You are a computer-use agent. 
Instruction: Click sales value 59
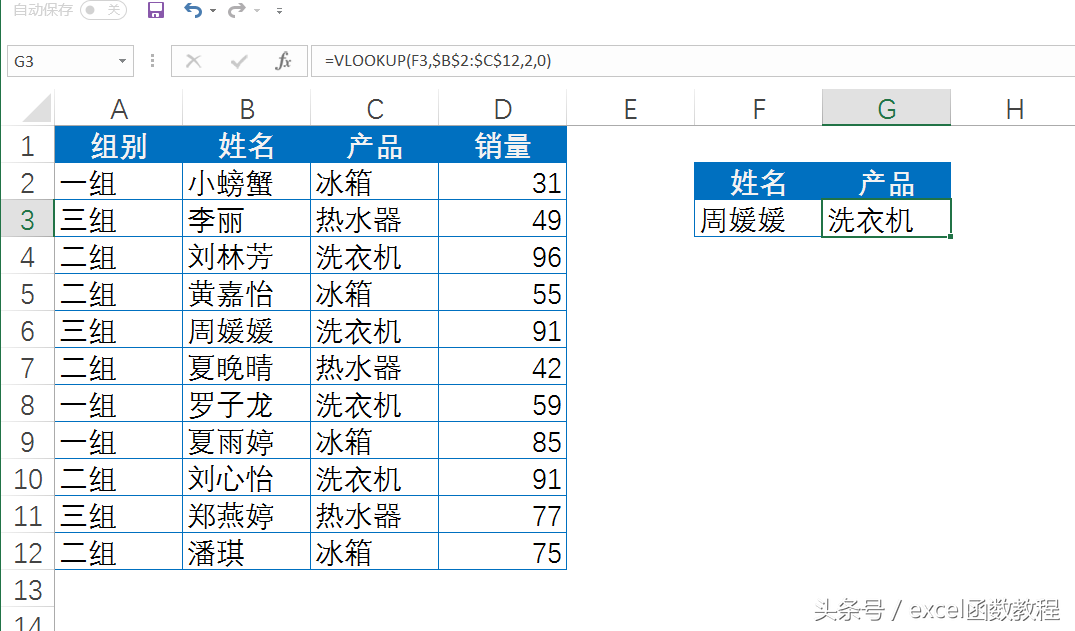[503, 405]
